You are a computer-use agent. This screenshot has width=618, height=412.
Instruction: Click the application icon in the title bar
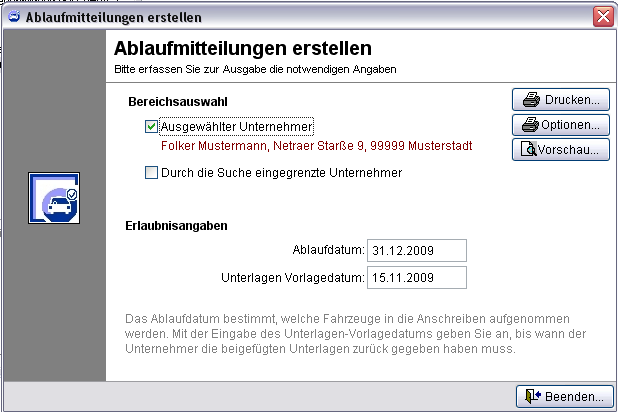coord(13,17)
